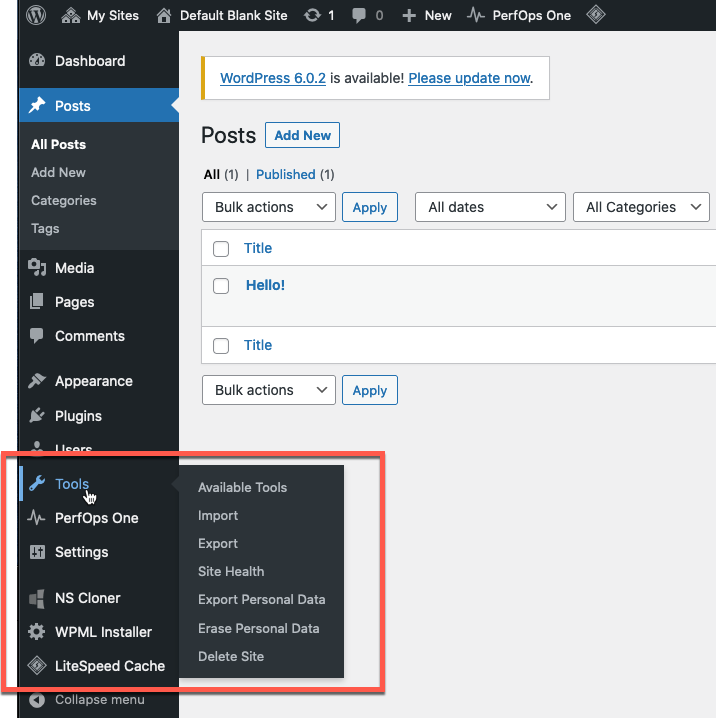Click the NS Cloner icon in sidebar
The image size is (716, 718).
37,598
